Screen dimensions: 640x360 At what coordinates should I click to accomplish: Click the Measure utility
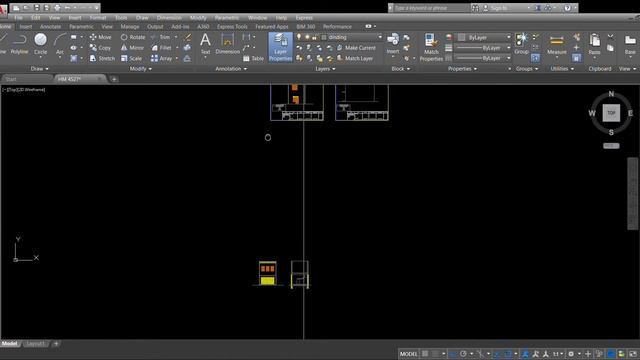557,44
